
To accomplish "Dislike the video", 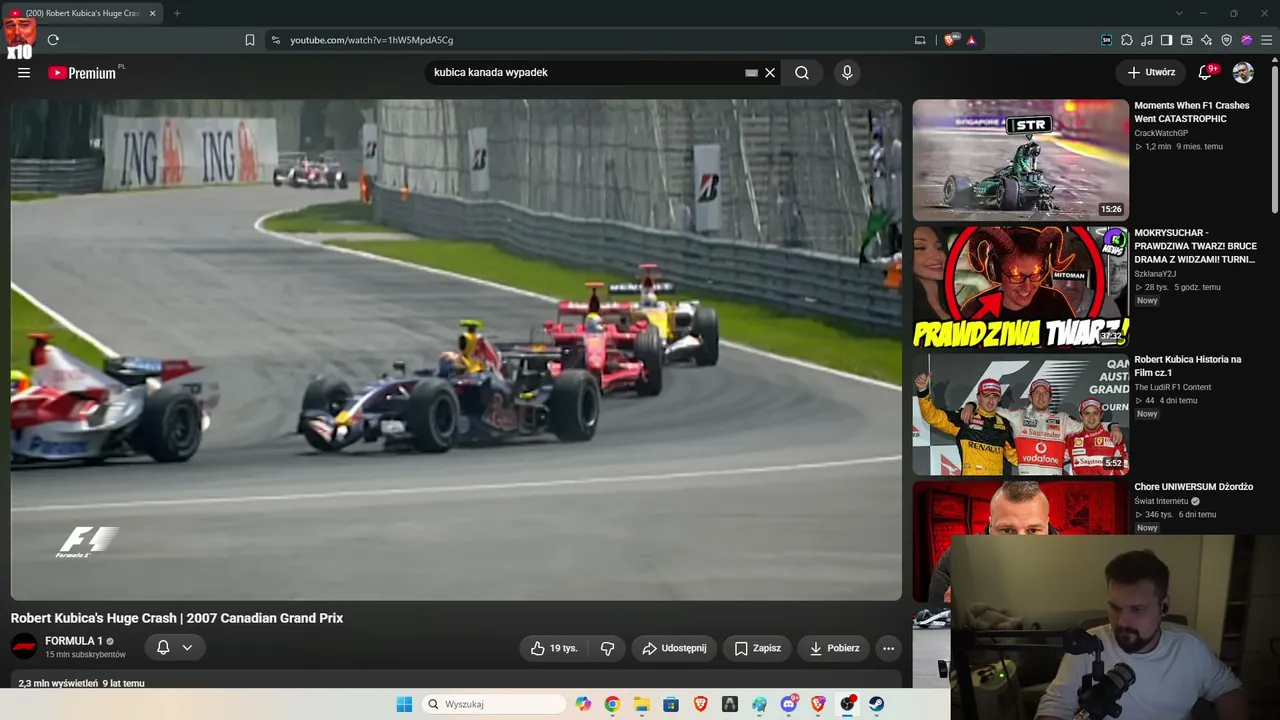I will tap(607, 648).
